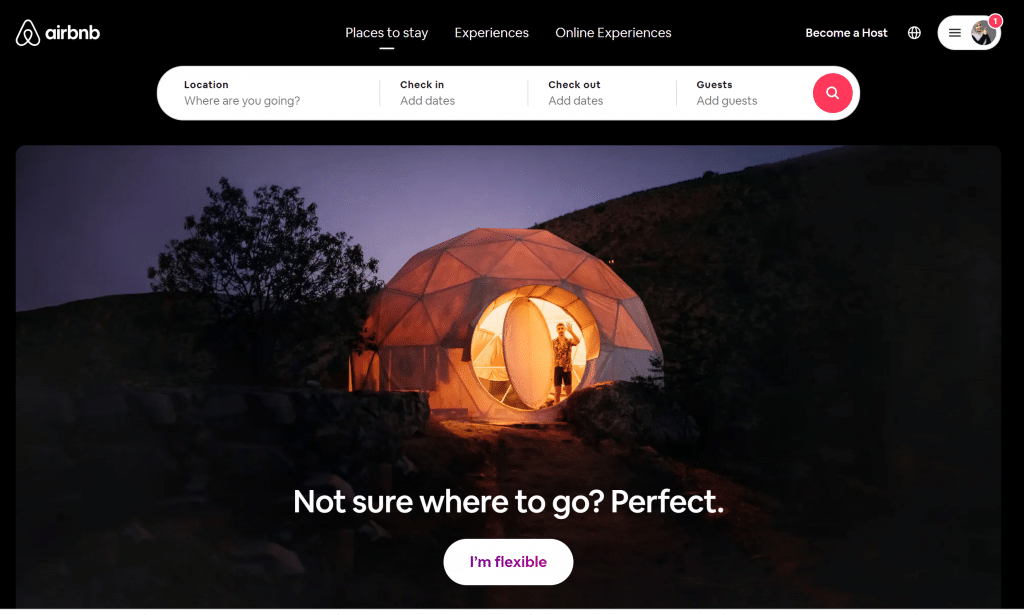Screen dimensions: 1024x615
Task: Click the Where are you going placeholder
Action: click(242, 101)
